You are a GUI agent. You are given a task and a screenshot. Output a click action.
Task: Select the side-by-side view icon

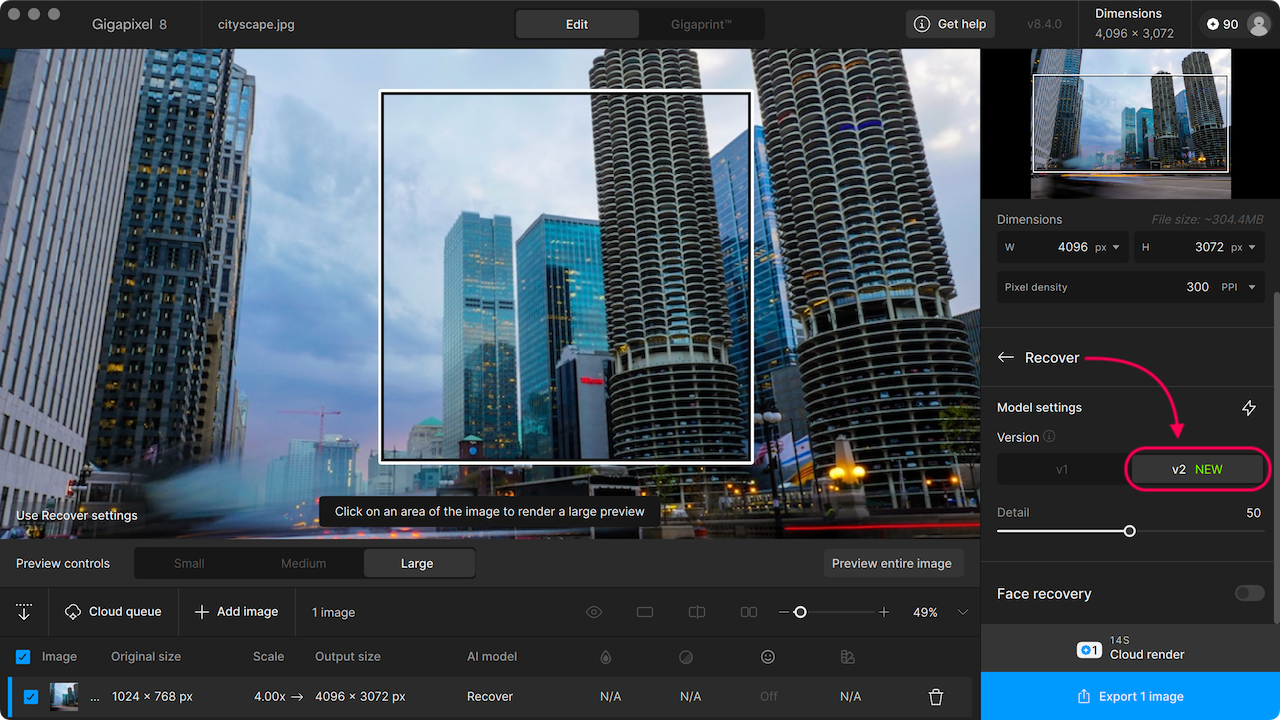point(748,612)
